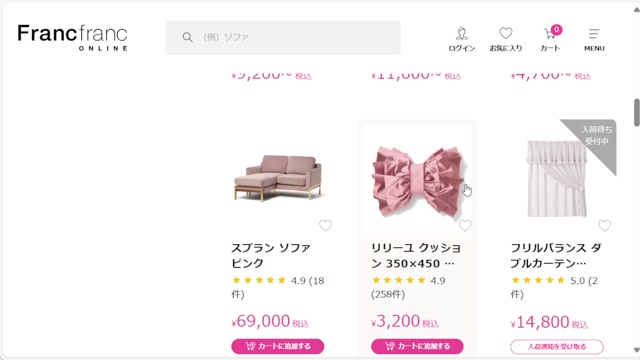Favorite the スプラン ソファ ピンク heart
The width and height of the screenshot is (640, 360).
pyautogui.click(x=325, y=225)
